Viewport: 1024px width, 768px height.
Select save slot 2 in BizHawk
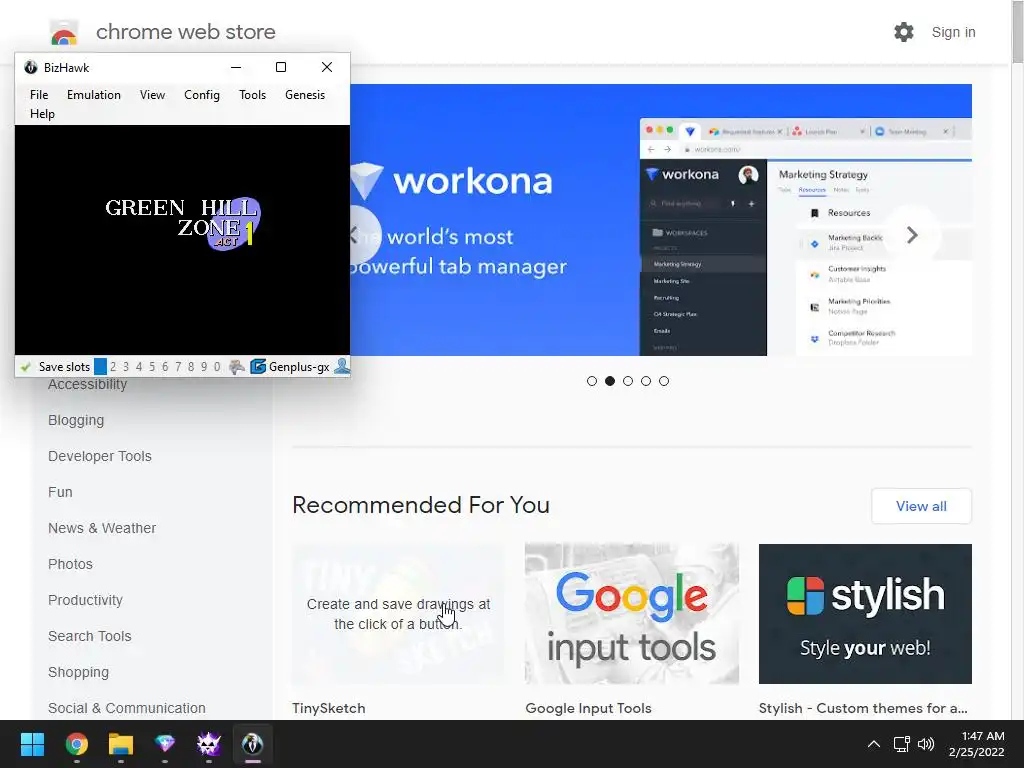click(113, 367)
